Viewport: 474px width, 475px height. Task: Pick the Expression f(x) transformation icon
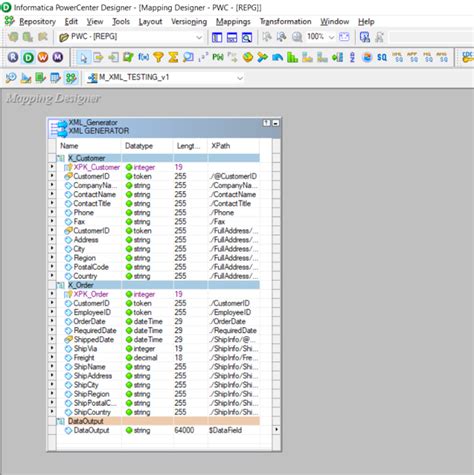(143, 57)
